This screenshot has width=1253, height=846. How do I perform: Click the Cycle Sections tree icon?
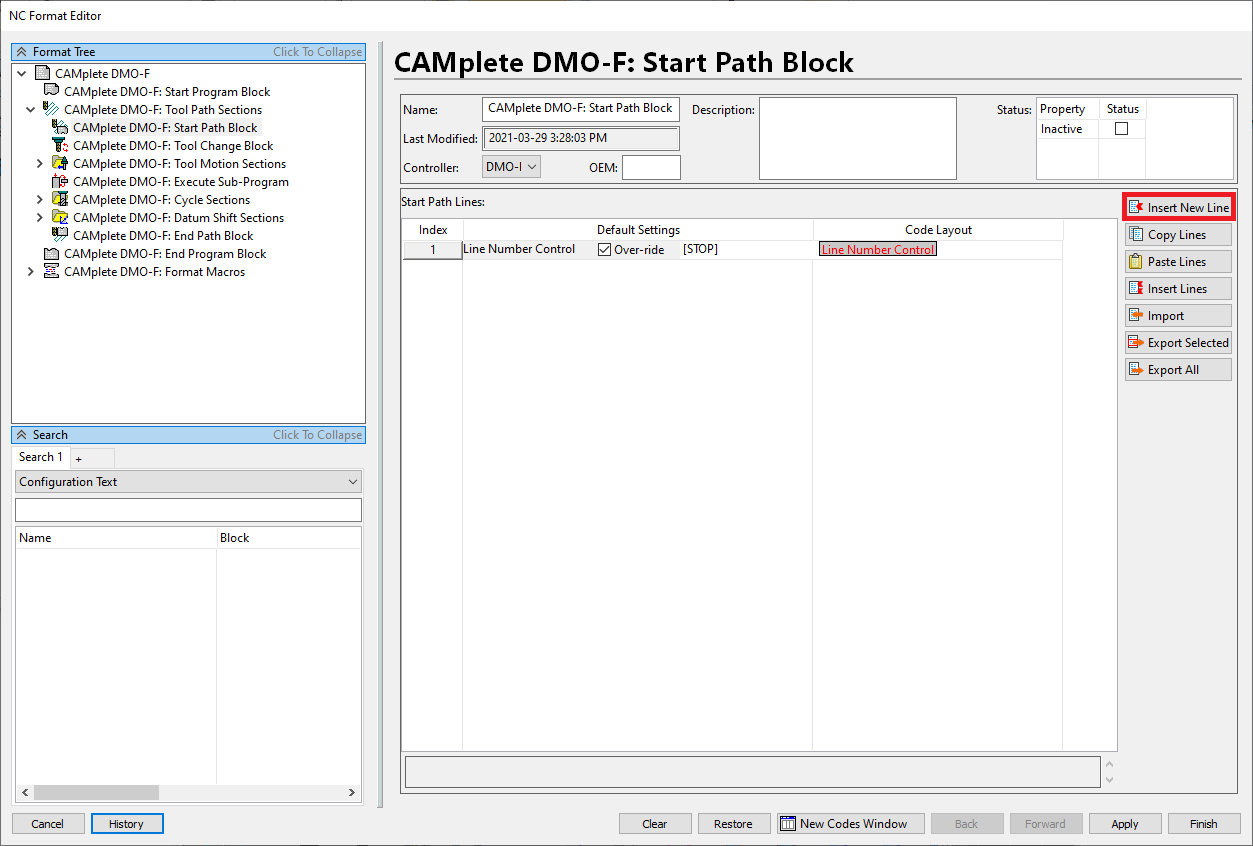coord(60,199)
